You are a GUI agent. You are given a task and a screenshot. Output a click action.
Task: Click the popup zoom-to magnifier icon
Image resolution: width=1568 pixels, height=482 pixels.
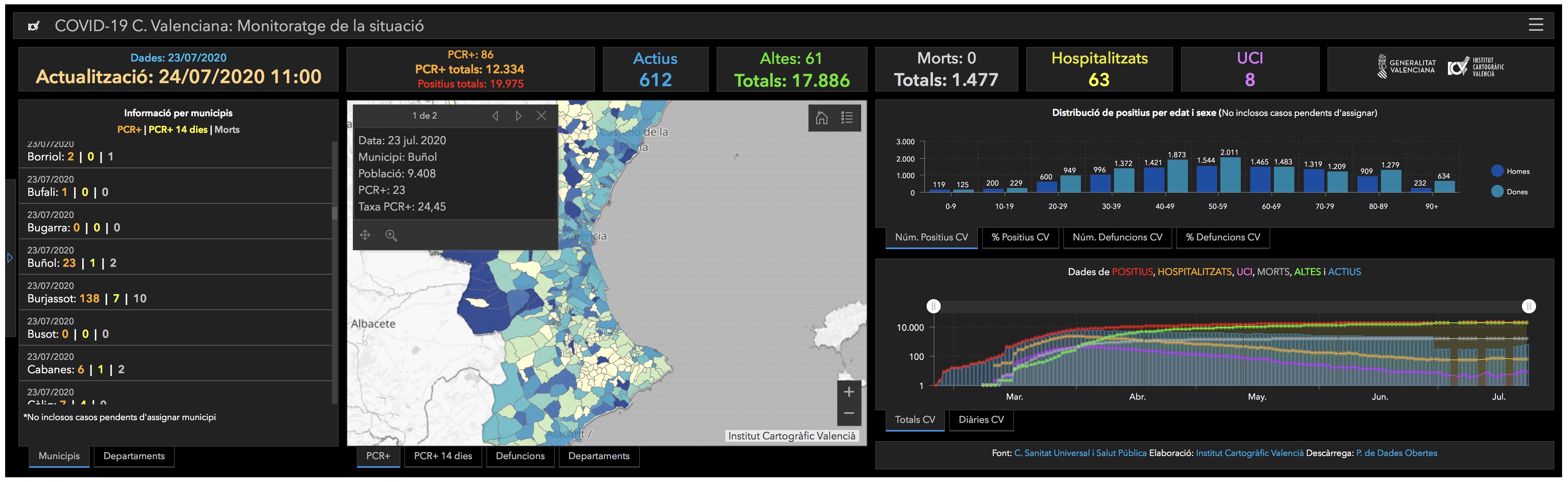coord(391,235)
